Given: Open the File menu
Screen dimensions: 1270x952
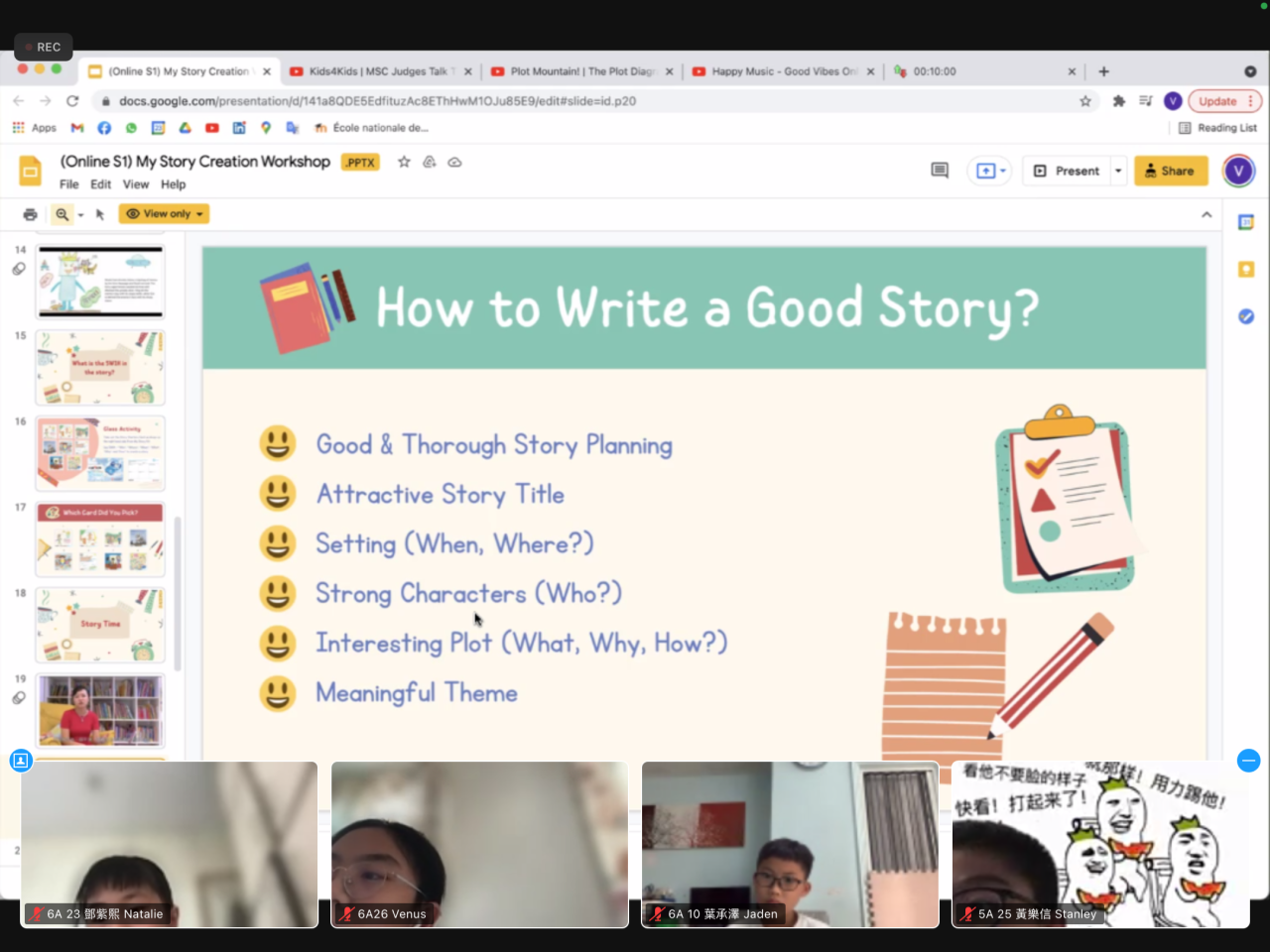Looking at the screenshot, I should (68, 184).
